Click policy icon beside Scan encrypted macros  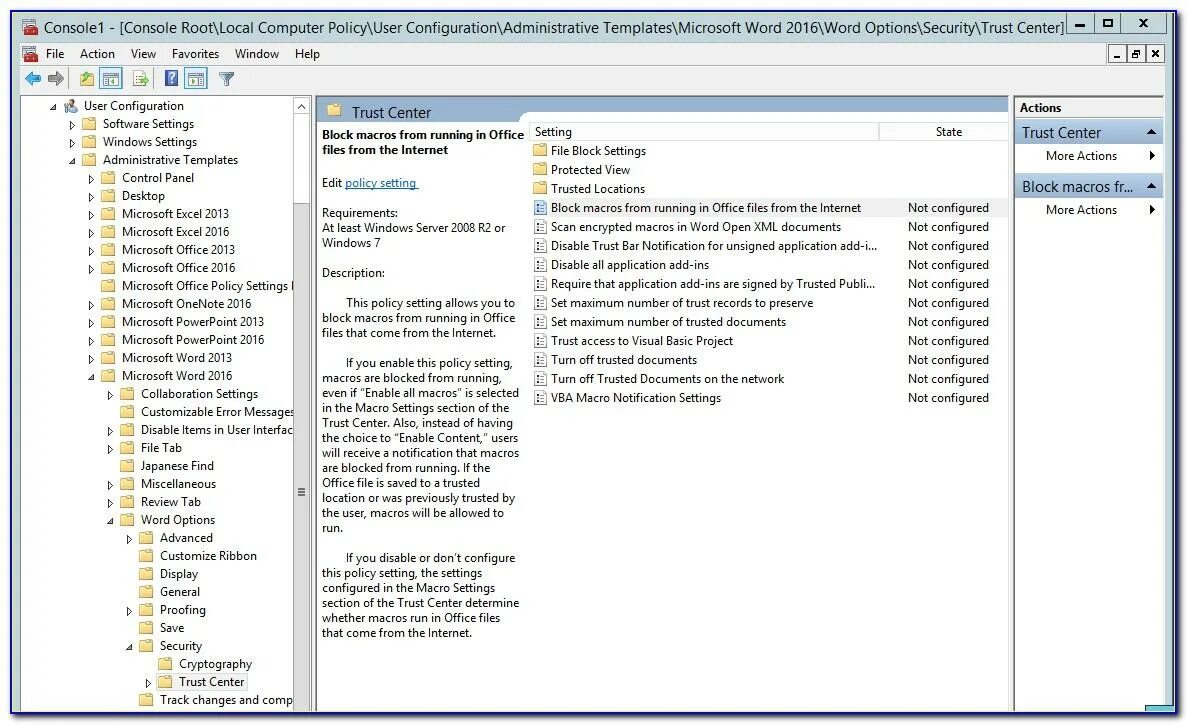click(x=540, y=227)
